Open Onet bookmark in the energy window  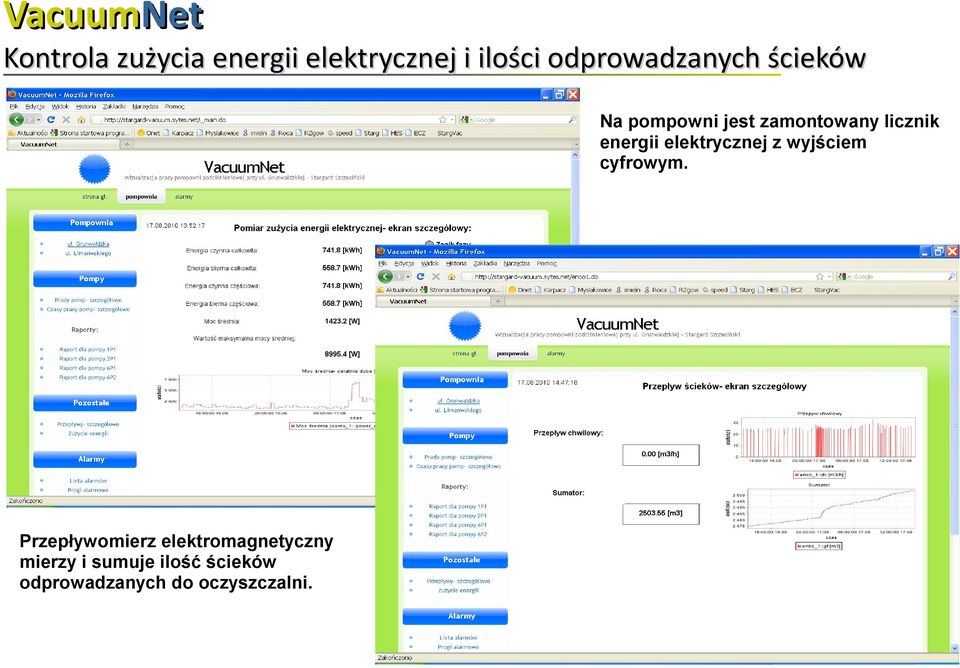[148, 133]
